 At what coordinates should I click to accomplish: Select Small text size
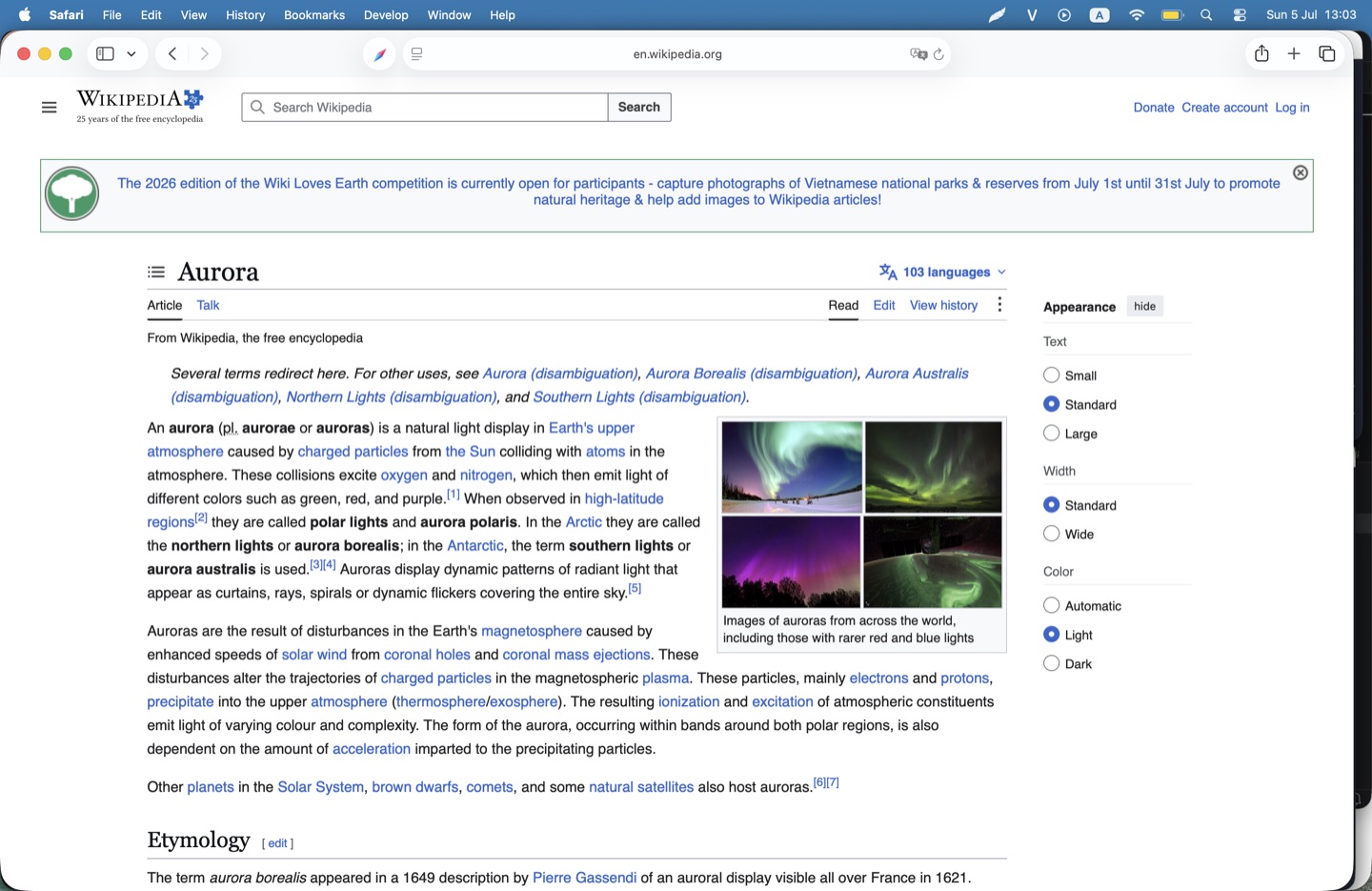tap(1051, 375)
